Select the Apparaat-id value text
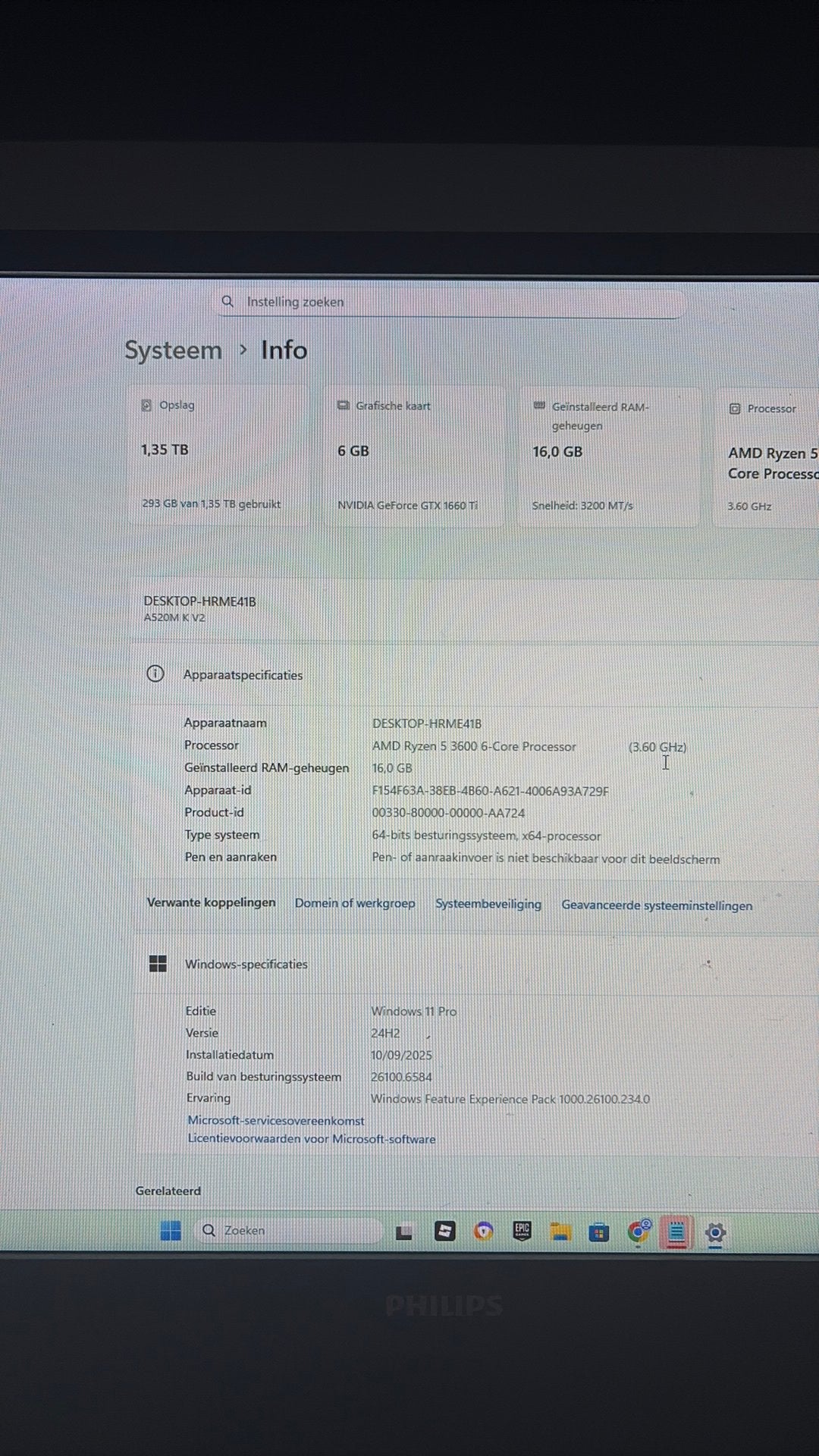This screenshot has width=819, height=1456. tap(490, 791)
